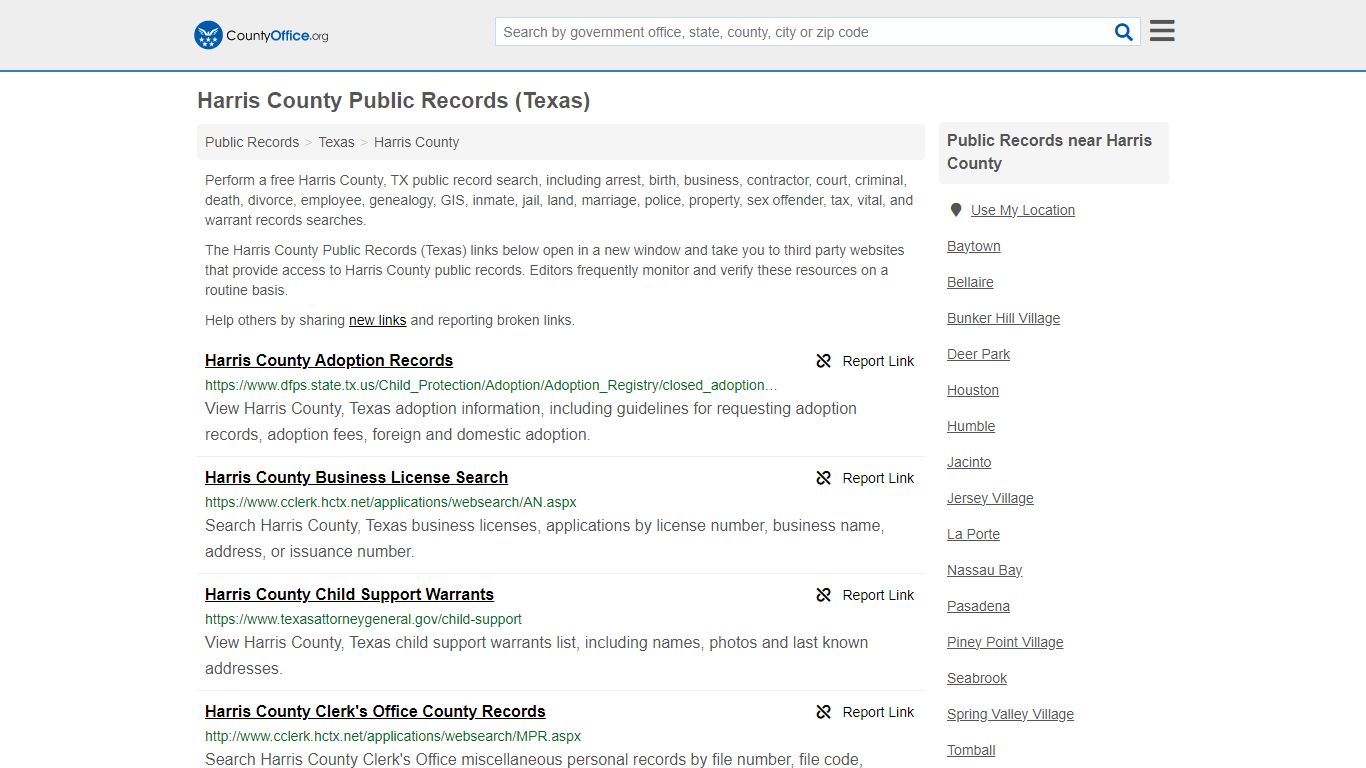This screenshot has width=1366, height=768.
Task: Go to Texas breadcrumb
Action: (336, 142)
